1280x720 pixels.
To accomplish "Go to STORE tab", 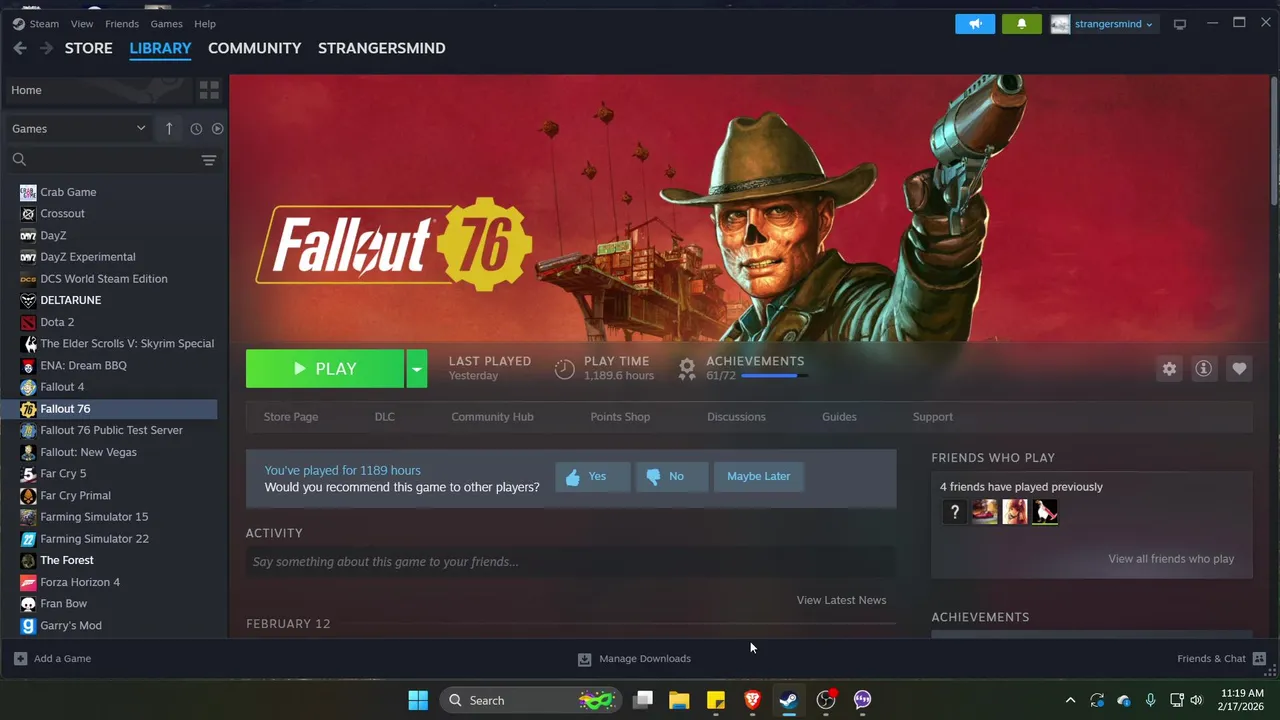I will [89, 48].
